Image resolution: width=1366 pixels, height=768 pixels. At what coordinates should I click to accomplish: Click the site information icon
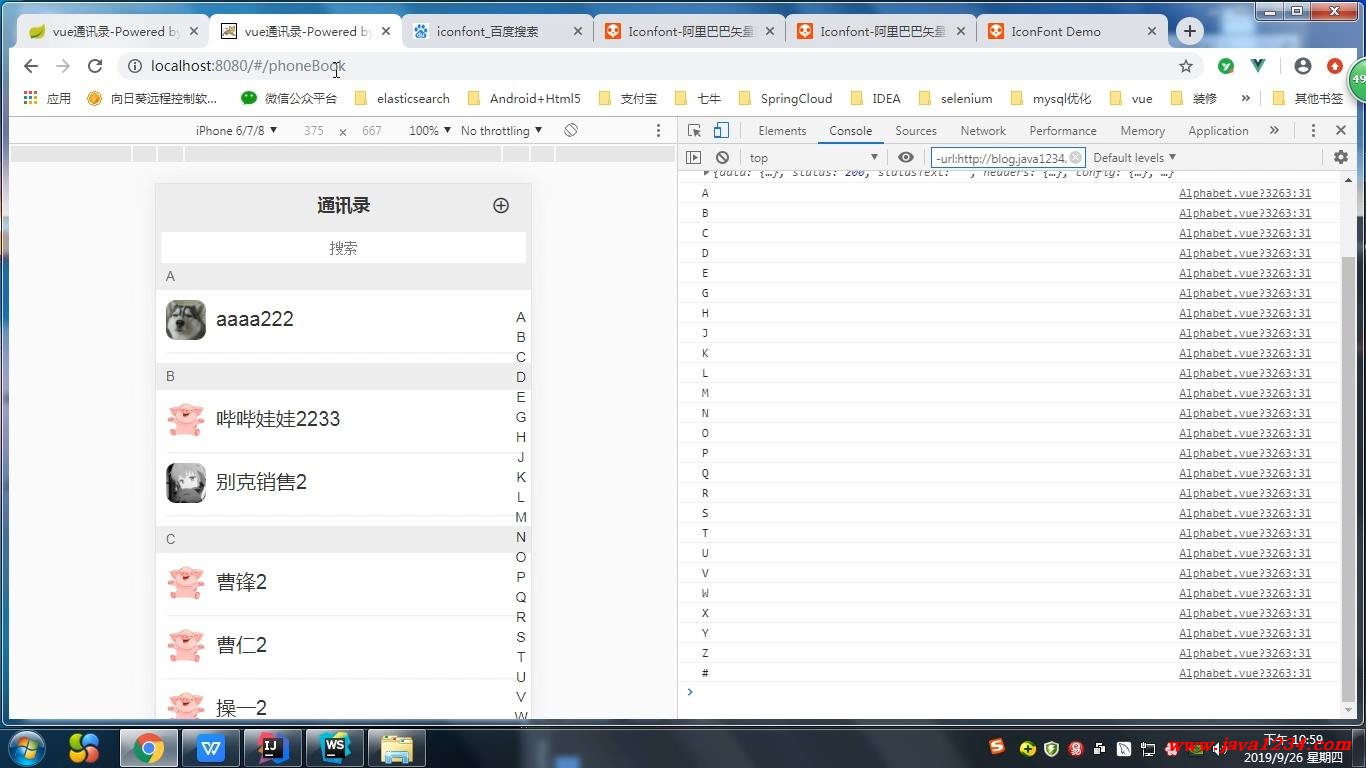[135, 66]
